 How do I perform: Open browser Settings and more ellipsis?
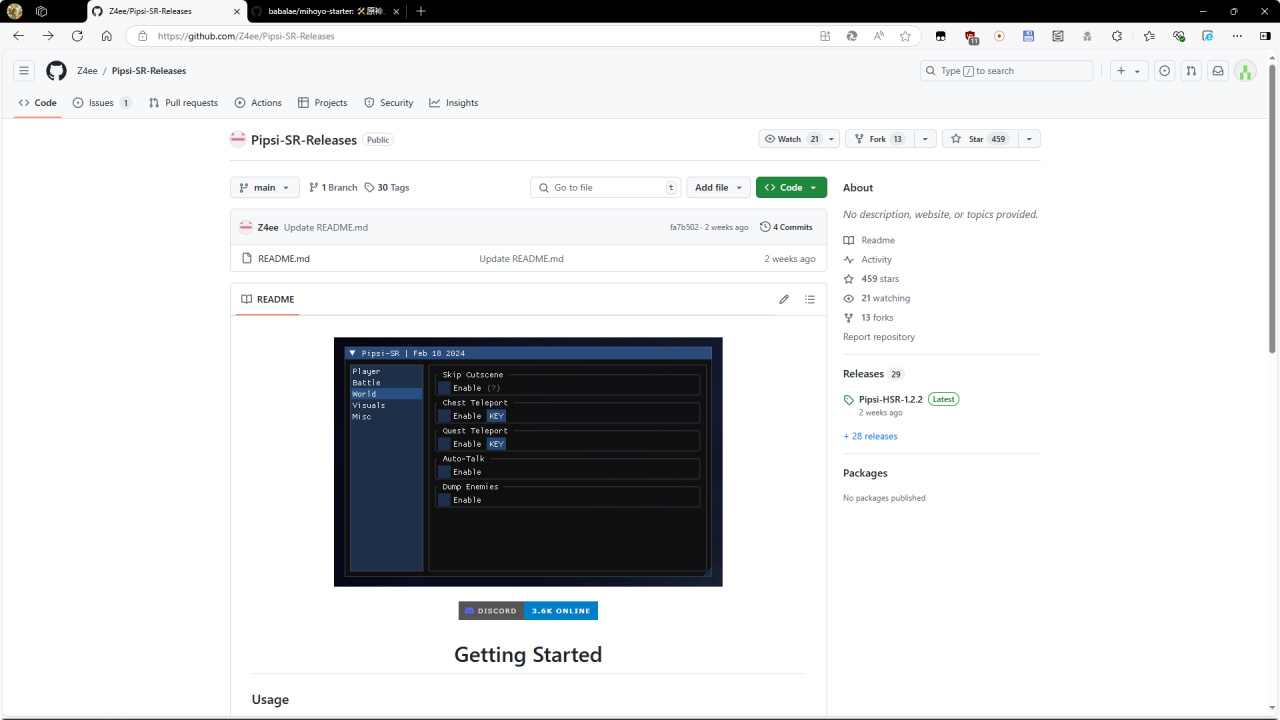pyautogui.click(x=1237, y=36)
